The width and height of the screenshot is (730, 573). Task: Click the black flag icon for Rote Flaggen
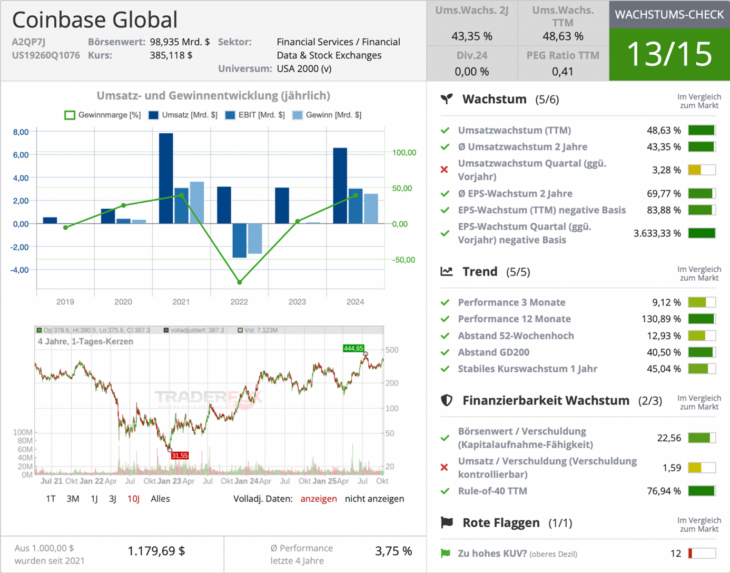tap(448, 523)
